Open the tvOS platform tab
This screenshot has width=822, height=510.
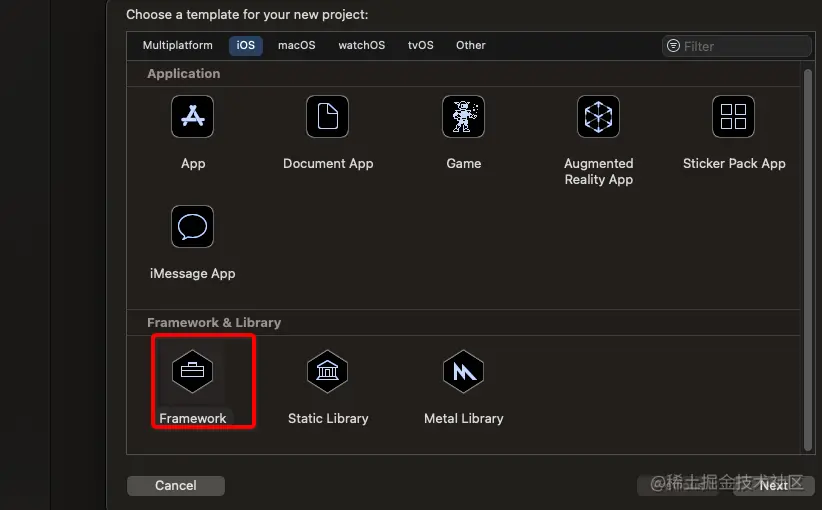421,46
